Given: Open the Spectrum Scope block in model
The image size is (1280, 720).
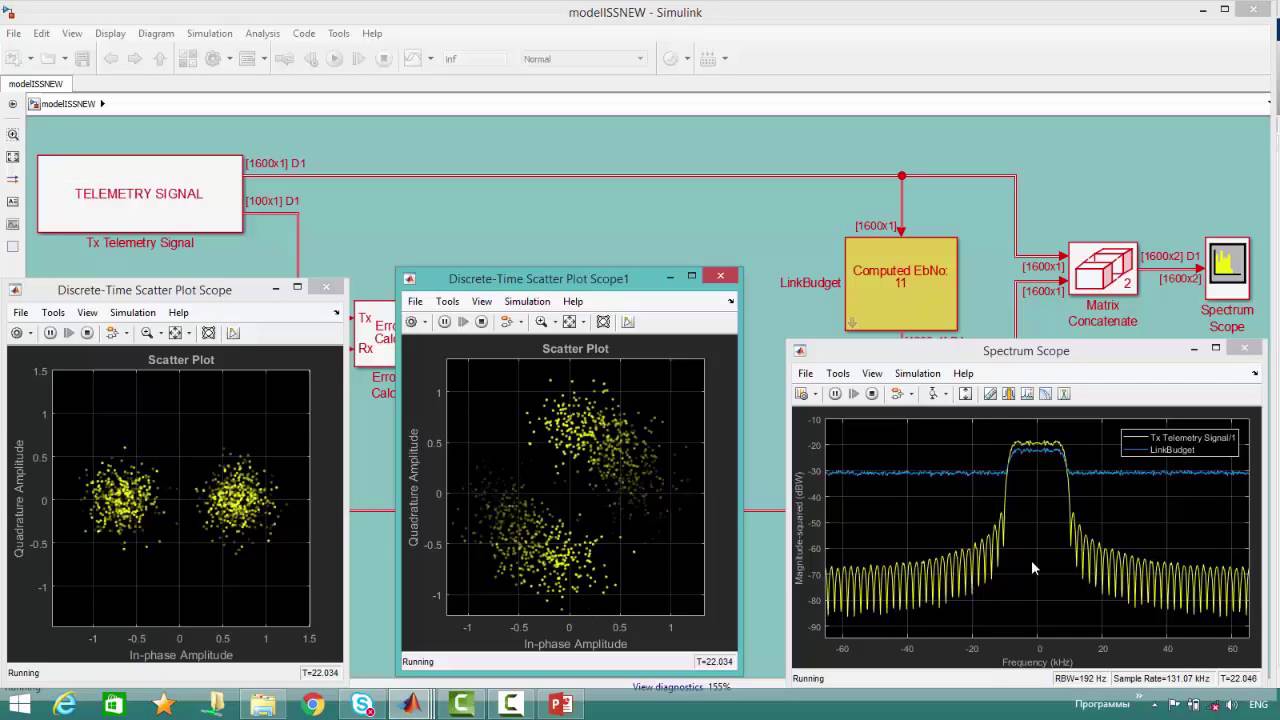Looking at the screenshot, I should 1227,267.
